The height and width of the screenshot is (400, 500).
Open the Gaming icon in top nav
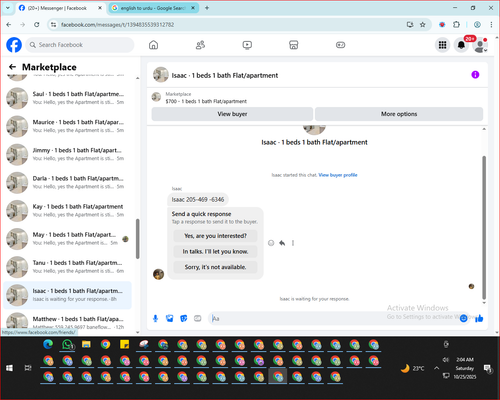340,45
